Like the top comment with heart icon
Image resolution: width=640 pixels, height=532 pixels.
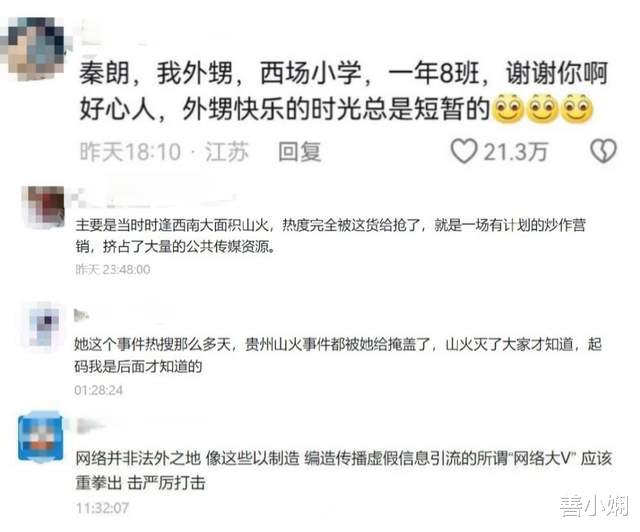[464, 151]
